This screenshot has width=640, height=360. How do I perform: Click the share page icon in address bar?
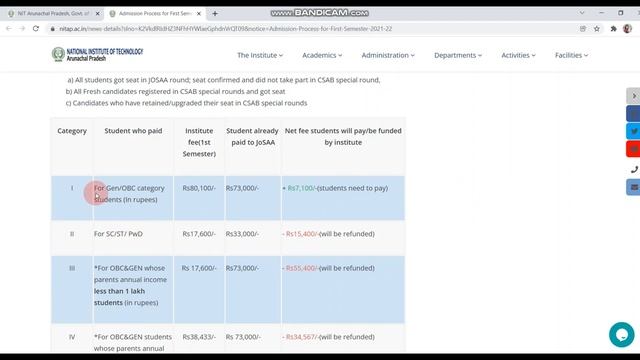pyautogui.click(x=583, y=29)
